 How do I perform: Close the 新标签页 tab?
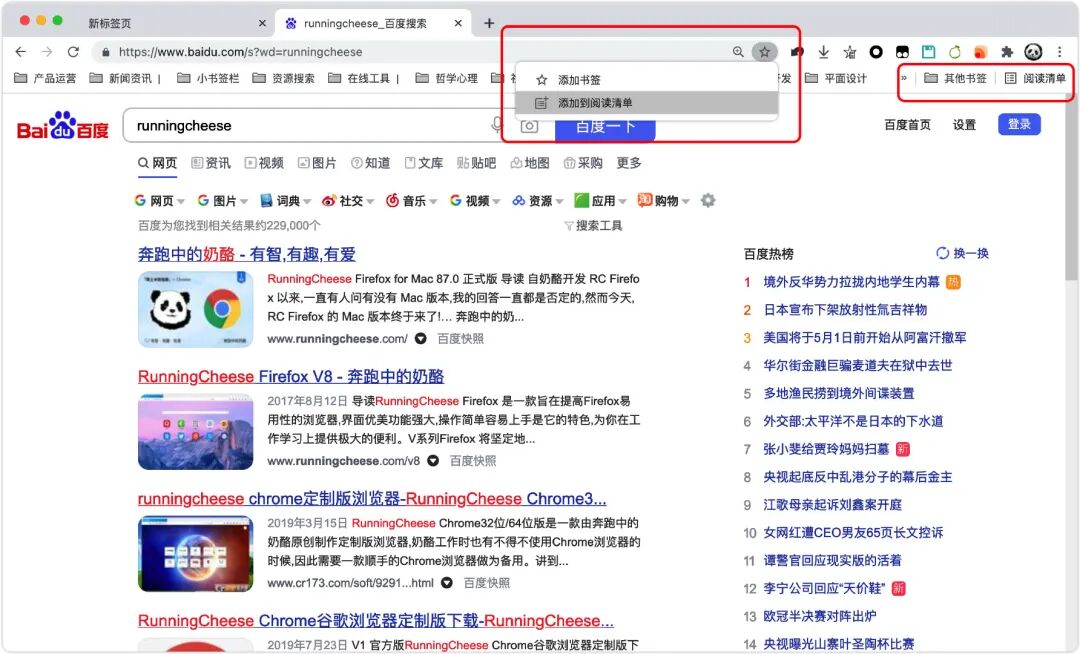(262, 23)
